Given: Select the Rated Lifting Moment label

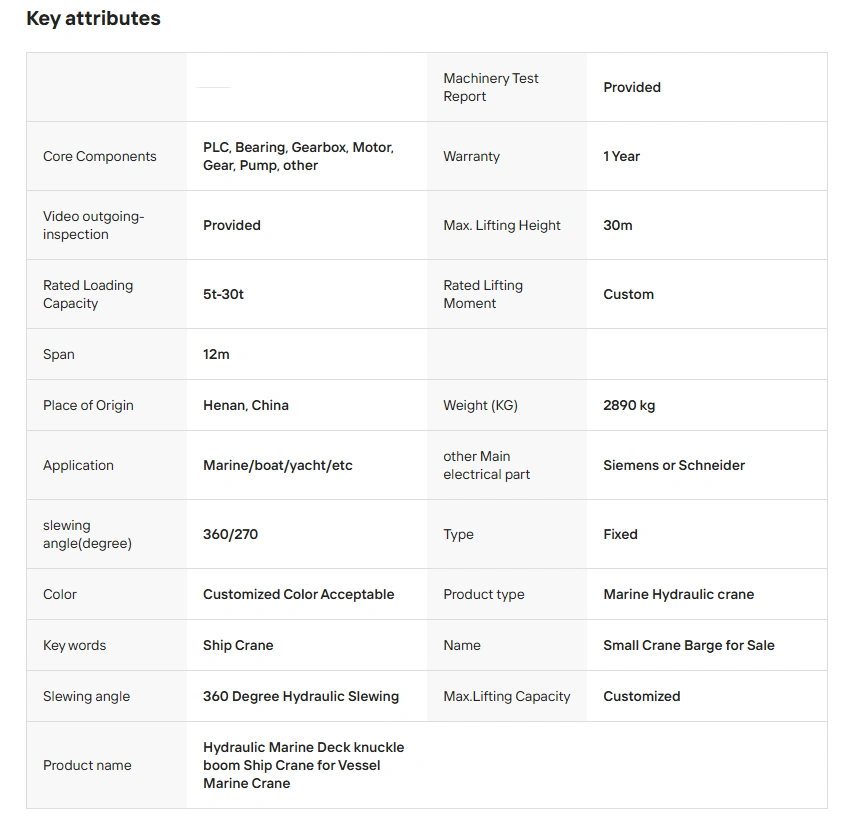Looking at the screenshot, I should pyautogui.click(x=483, y=294).
